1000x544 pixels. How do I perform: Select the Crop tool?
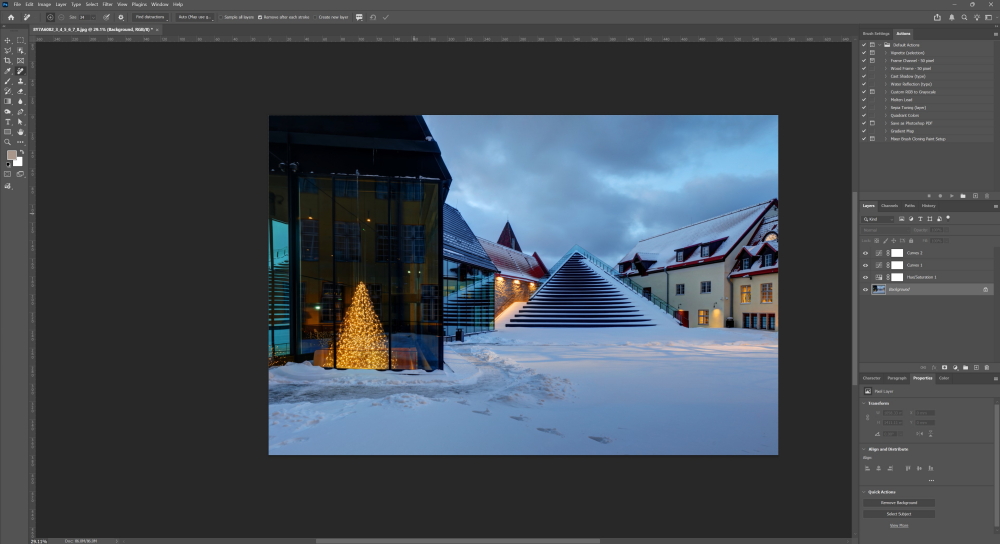pyautogui.click(x=8, y=61)
